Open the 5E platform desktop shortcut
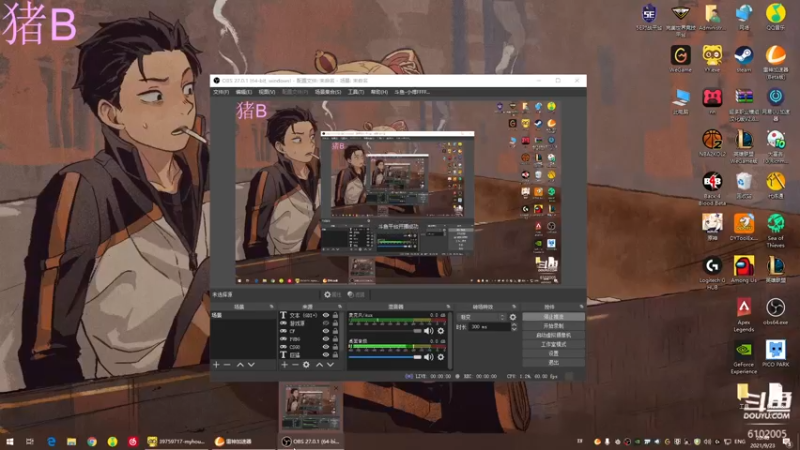This screenshot has width=800, height=450. tap(648, 16)
